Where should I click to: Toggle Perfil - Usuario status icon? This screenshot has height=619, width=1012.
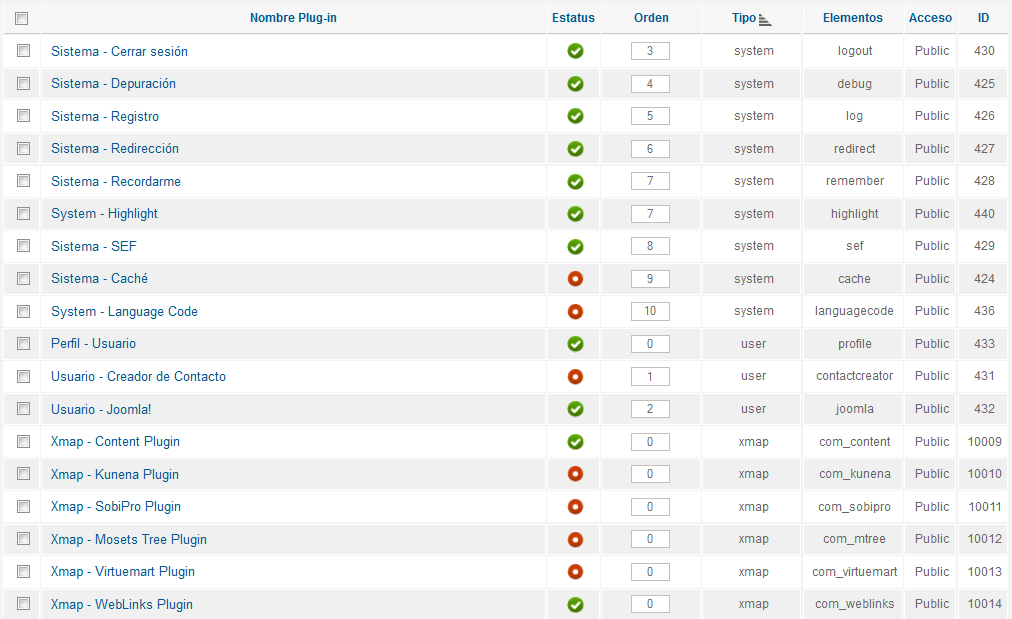[575, 344]
